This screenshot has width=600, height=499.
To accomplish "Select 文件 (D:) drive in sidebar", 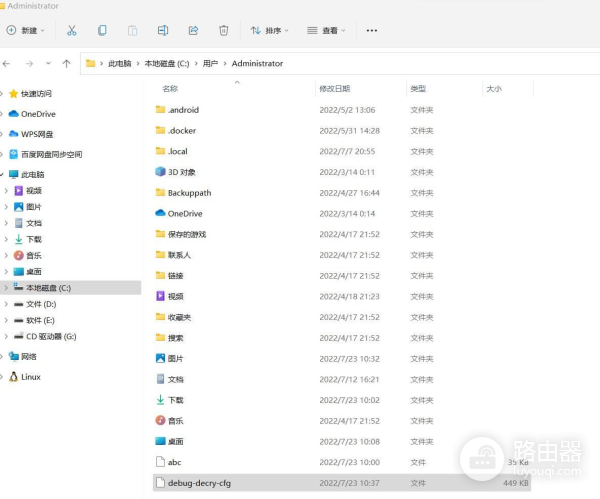I will coord(41,304).
